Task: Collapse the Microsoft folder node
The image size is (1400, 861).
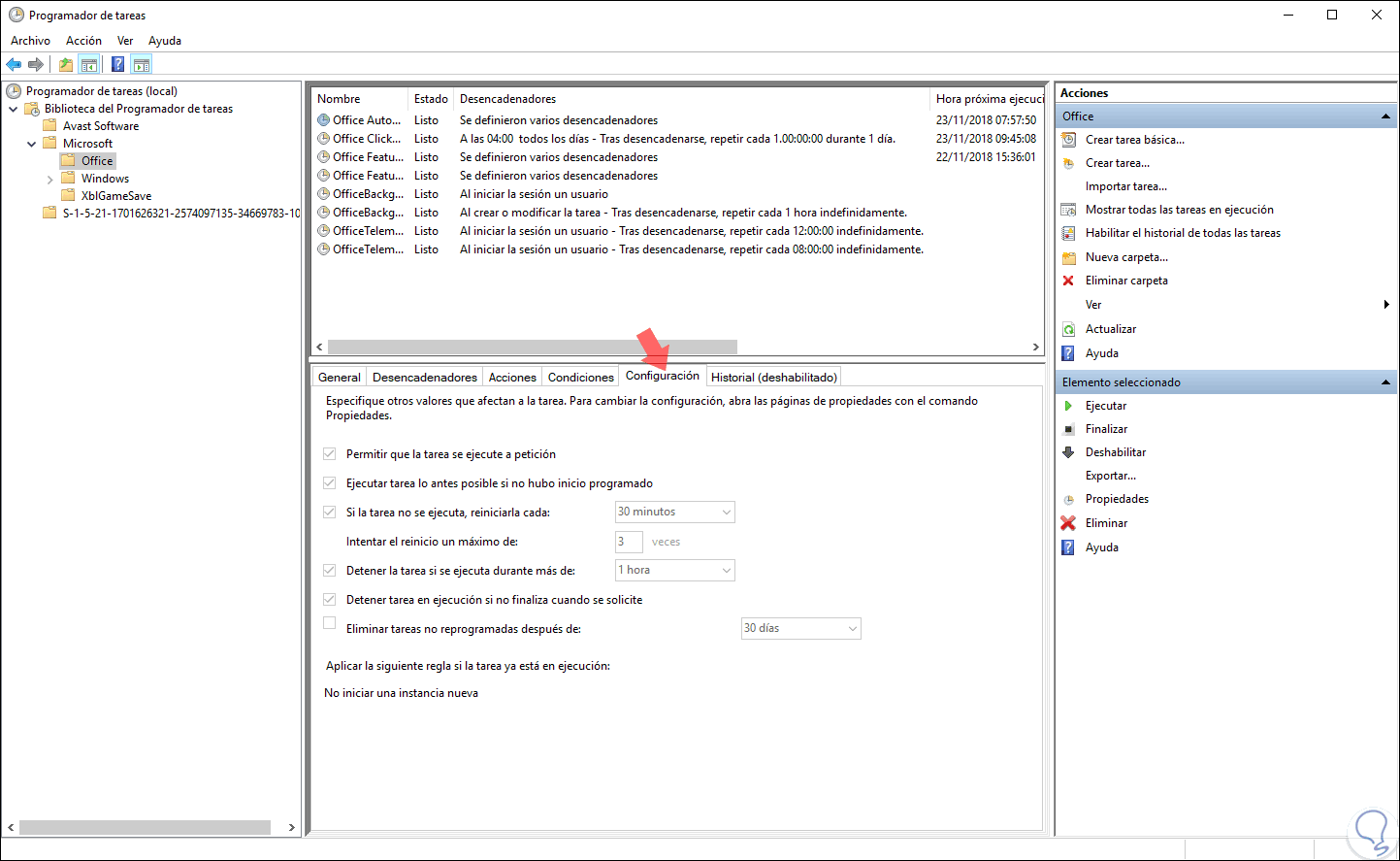Action: [x=32, y=144]
